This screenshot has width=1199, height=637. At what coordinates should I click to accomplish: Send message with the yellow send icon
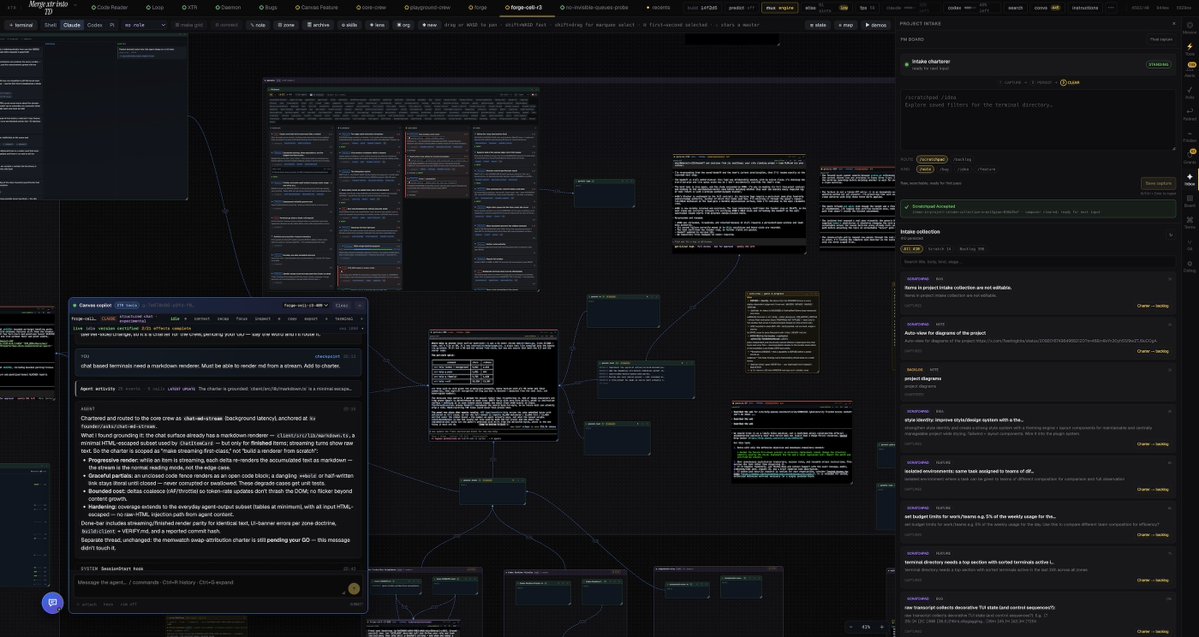(353, 588)
